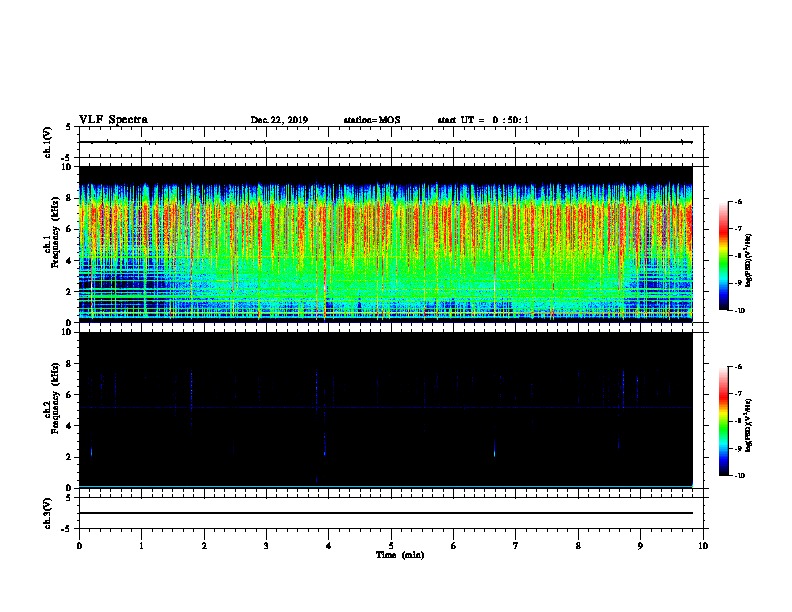Click the ch.2 spectrogram "10" kHz tick label
Image resolution: width=792 pixels, height=612 pixels.
tap(67, 332)
